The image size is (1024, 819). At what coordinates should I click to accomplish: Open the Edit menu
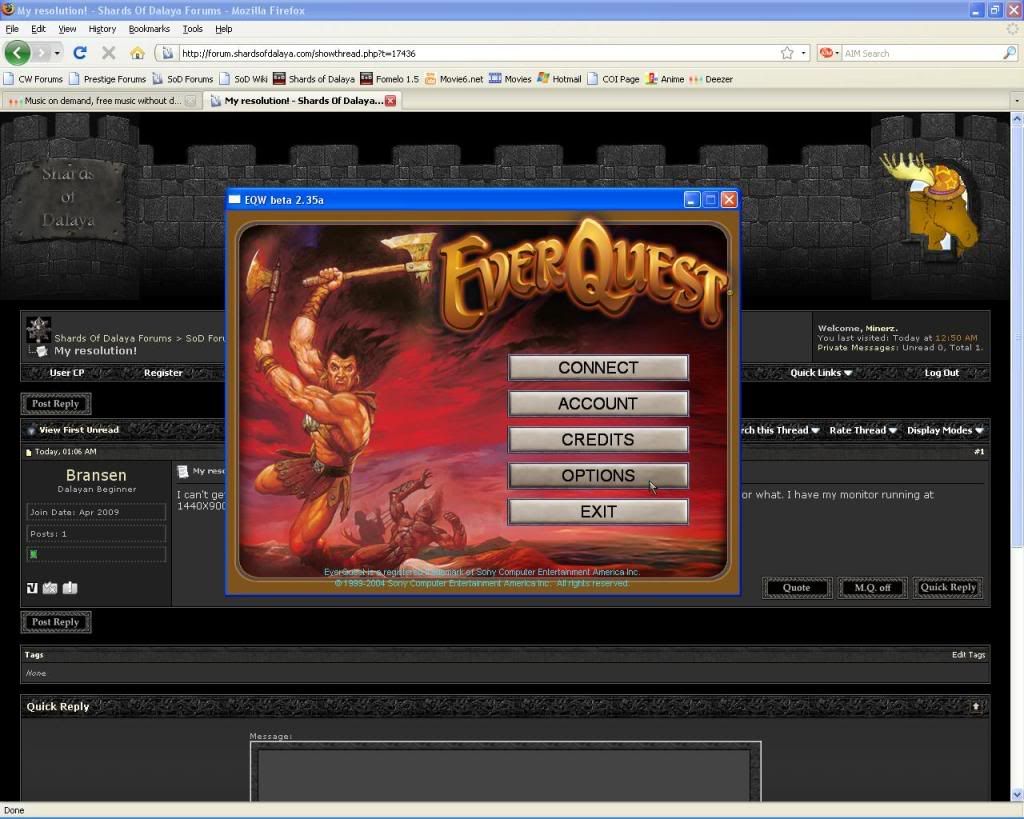pos(39,29)
